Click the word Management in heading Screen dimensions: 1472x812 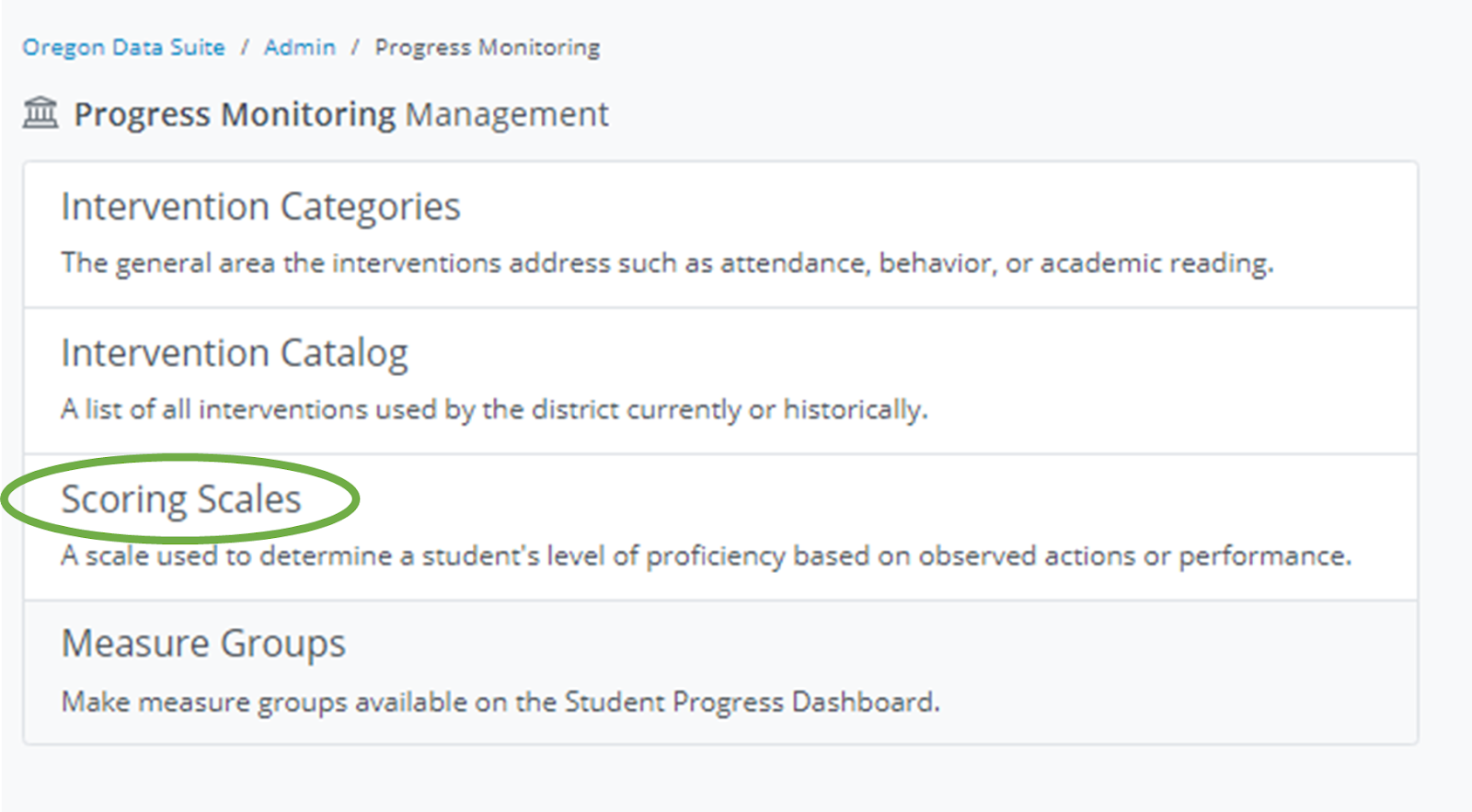pyautogui.click(x=507, y=114)
